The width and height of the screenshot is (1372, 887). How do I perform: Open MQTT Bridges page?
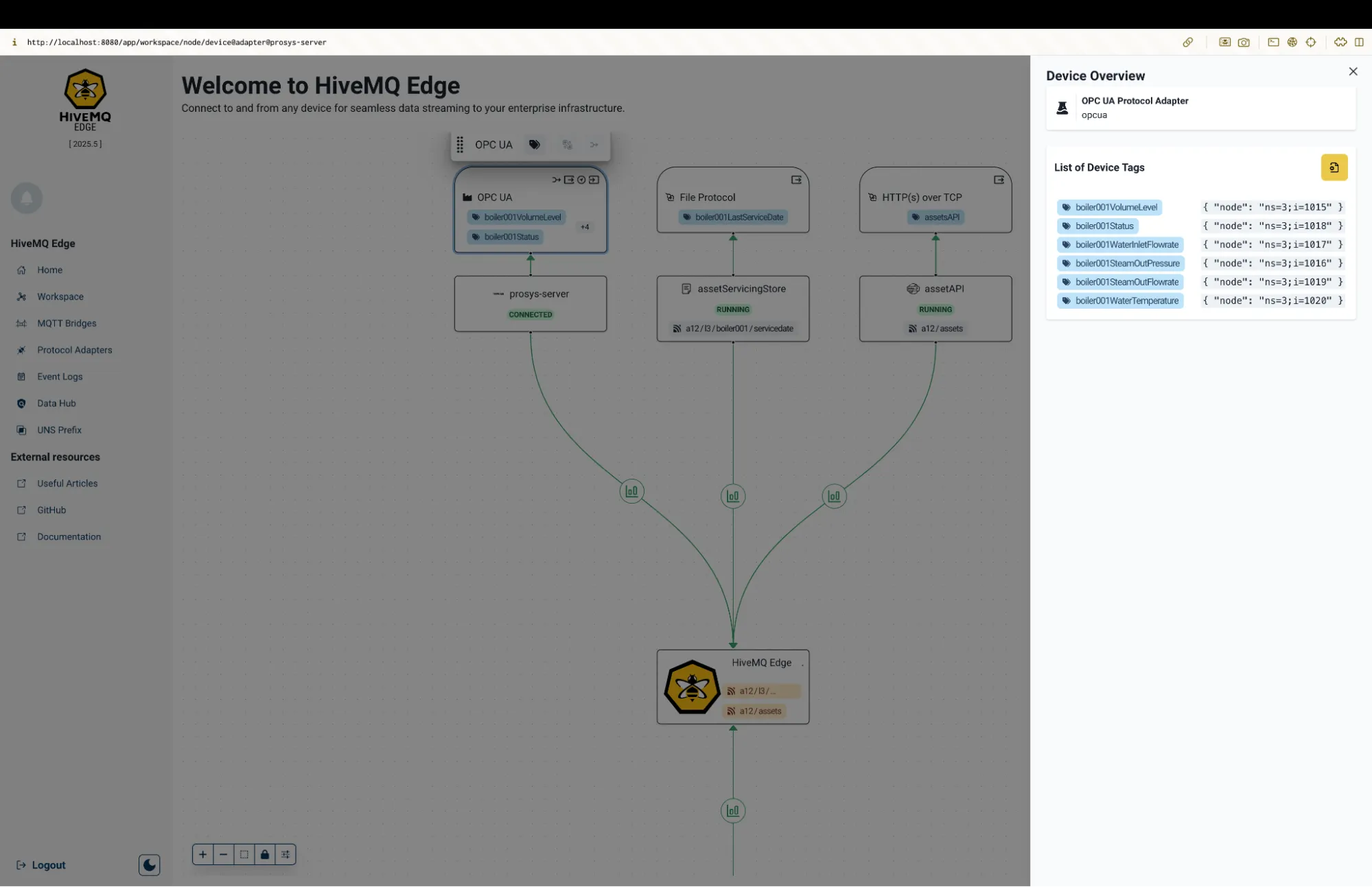[67, 324]
